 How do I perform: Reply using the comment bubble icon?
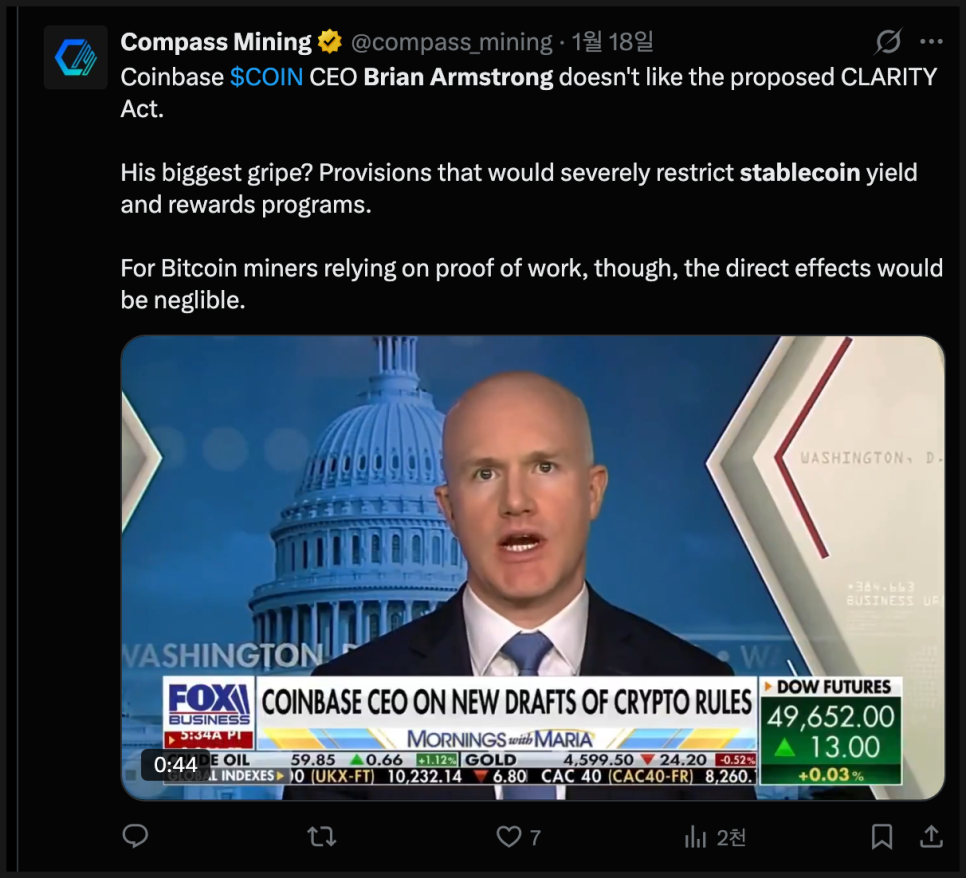click(136, 836)
